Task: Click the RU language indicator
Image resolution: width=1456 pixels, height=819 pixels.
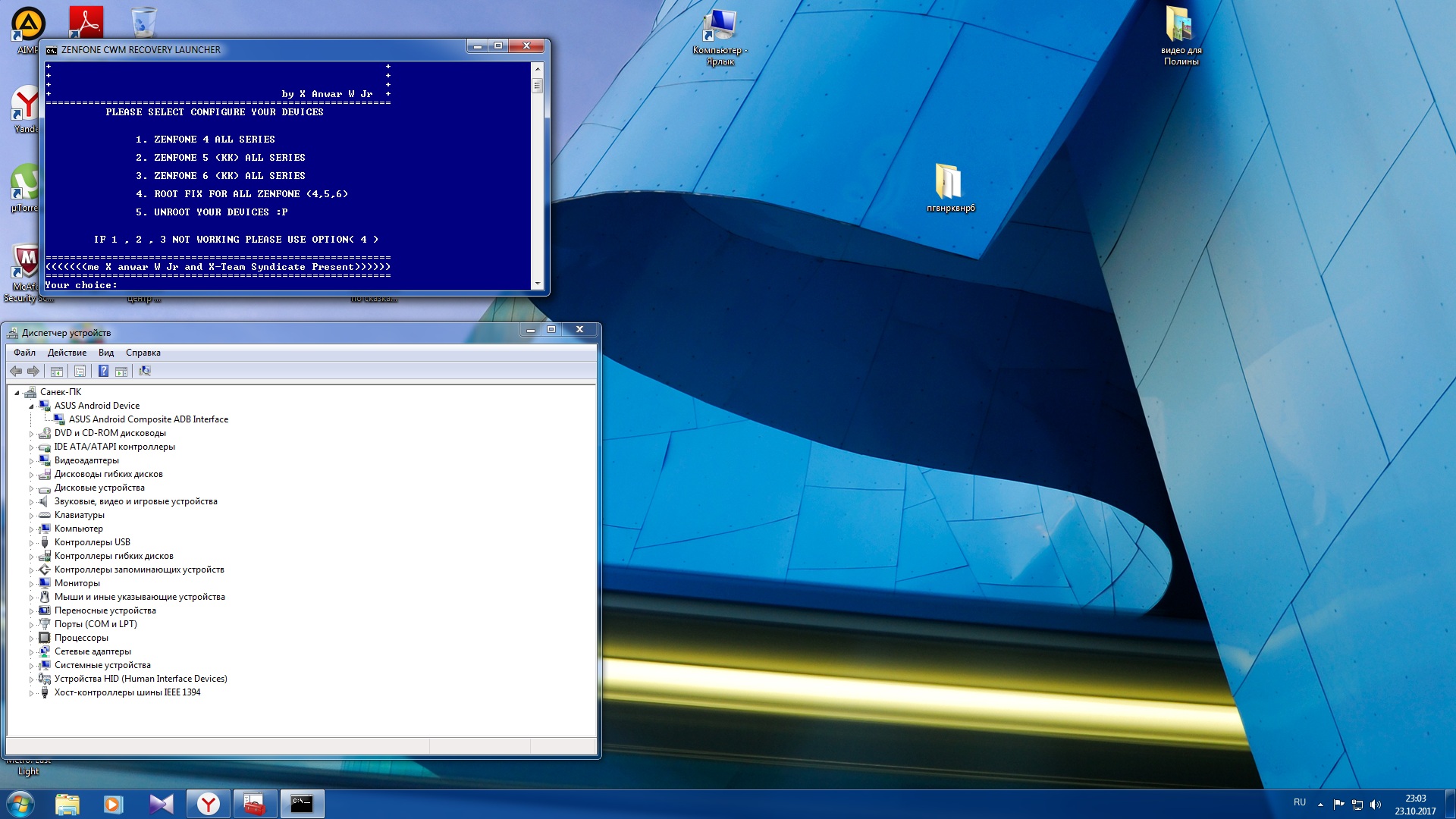Action: point(1299,802)
